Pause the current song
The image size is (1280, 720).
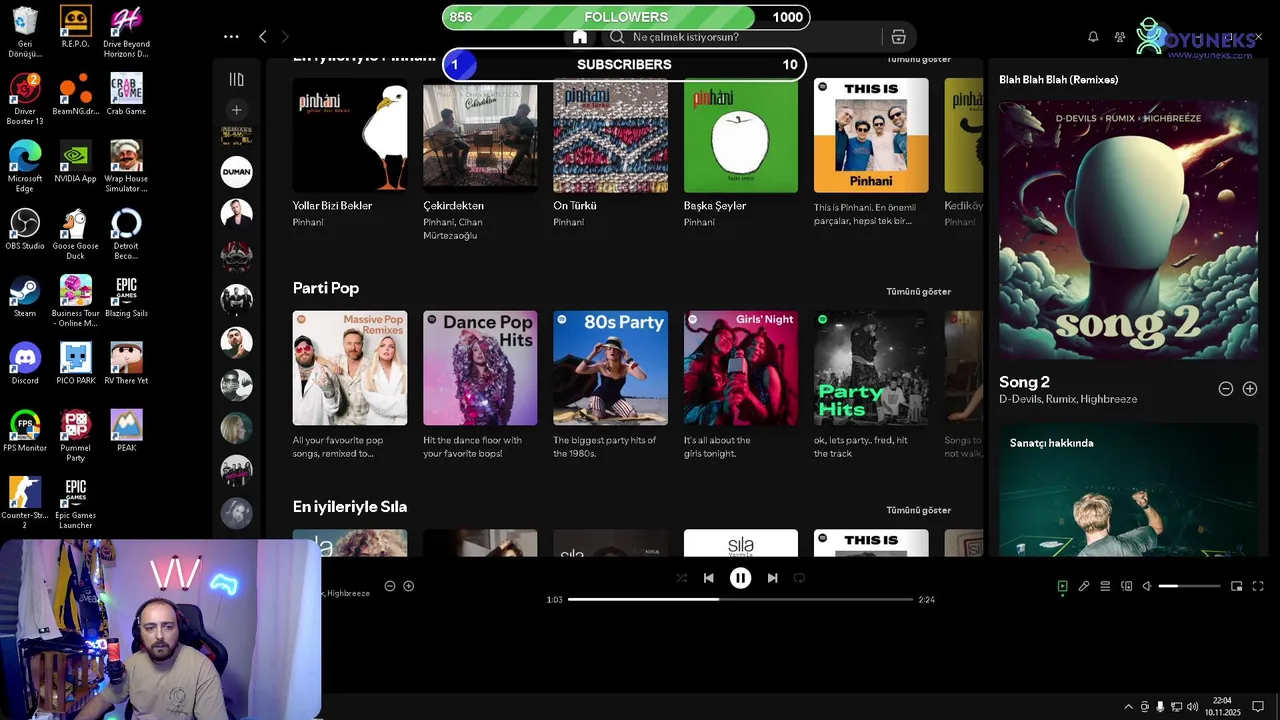pyautogui.click(x=740, y=578)
